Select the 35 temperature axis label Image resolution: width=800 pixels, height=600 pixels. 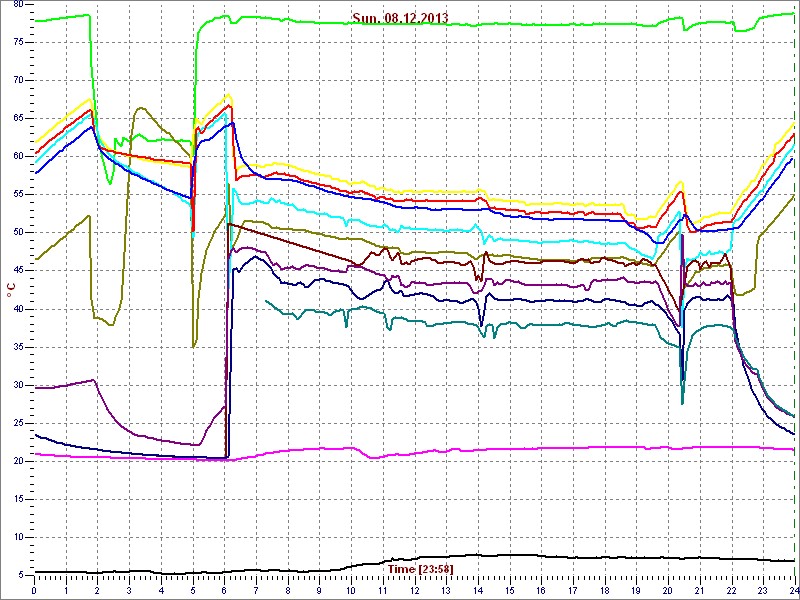[x=17, y=347]
